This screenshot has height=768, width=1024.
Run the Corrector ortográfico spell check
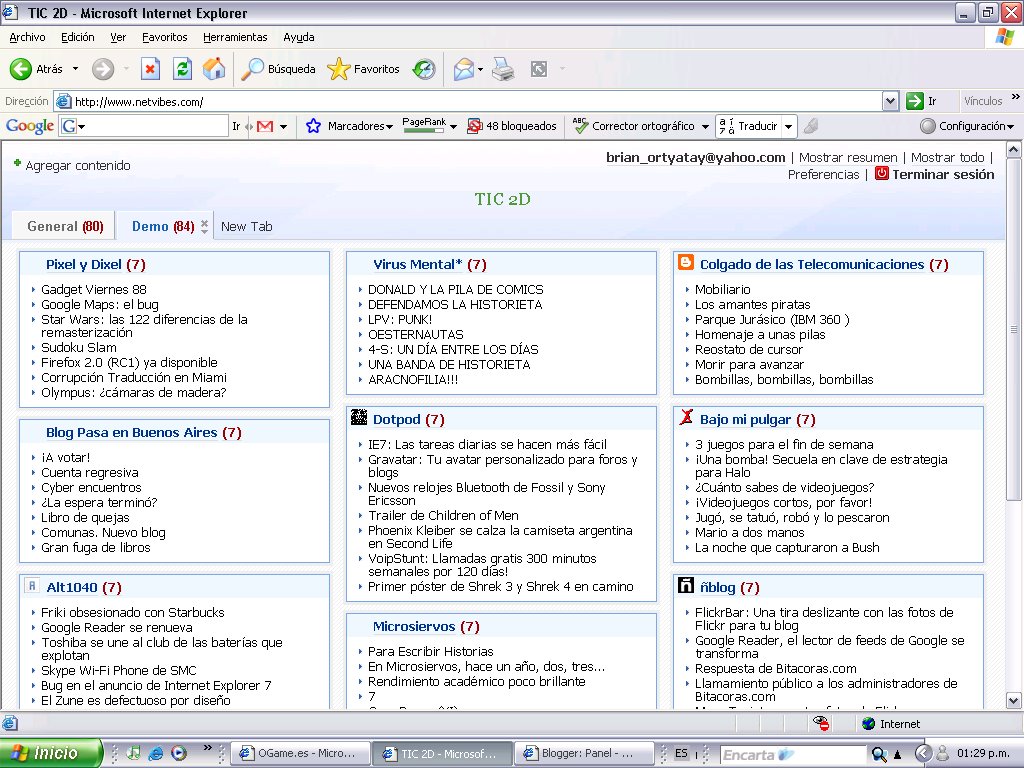(633, 126)
